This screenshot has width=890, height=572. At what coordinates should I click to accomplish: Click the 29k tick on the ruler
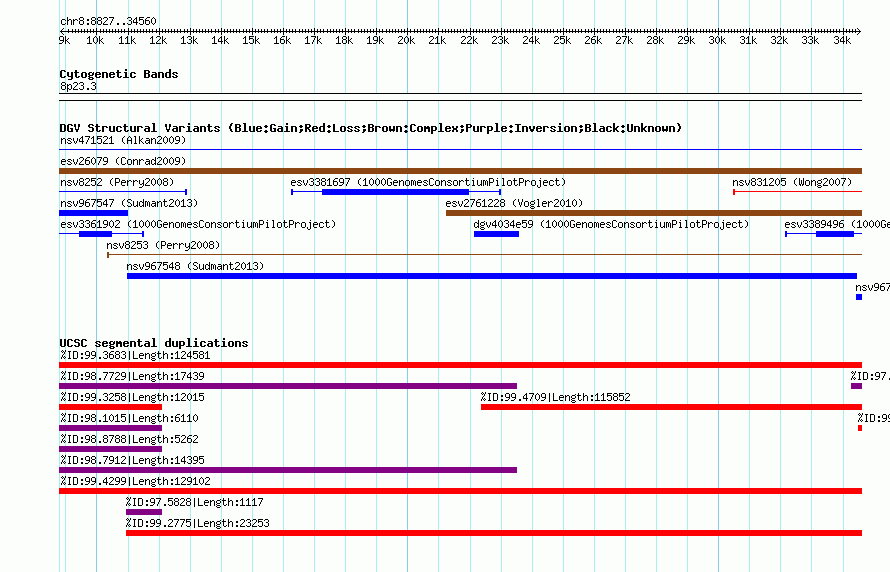click(686, 40)
